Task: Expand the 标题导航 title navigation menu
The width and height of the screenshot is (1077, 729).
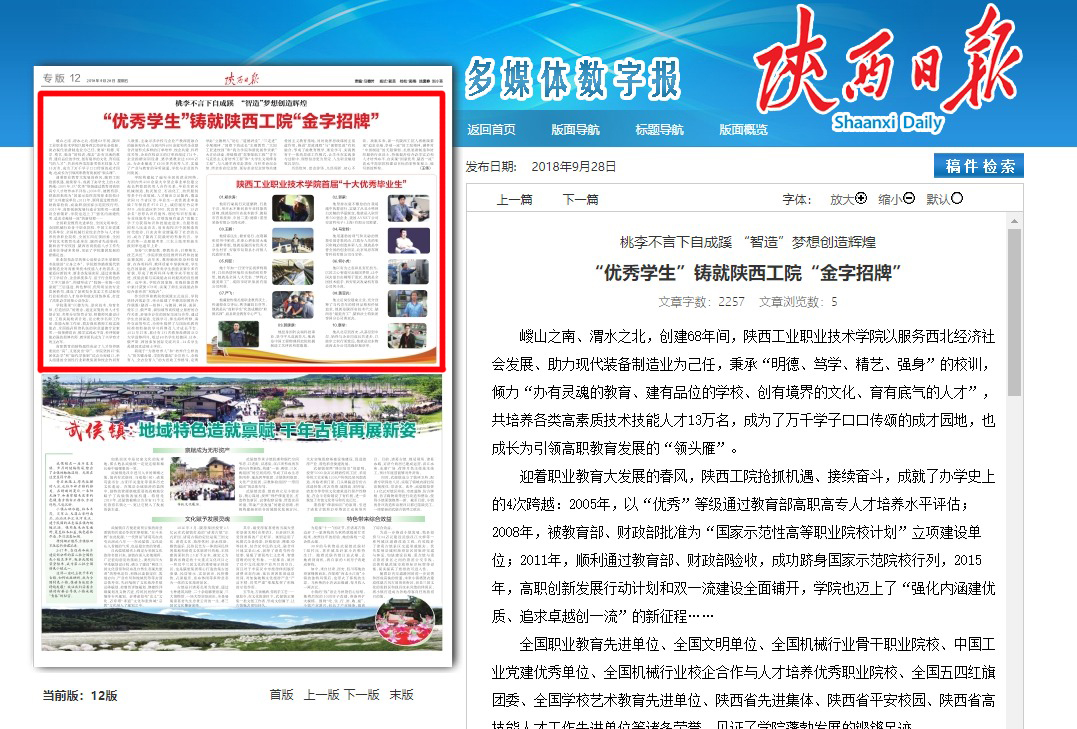Action: coord(659,130)
